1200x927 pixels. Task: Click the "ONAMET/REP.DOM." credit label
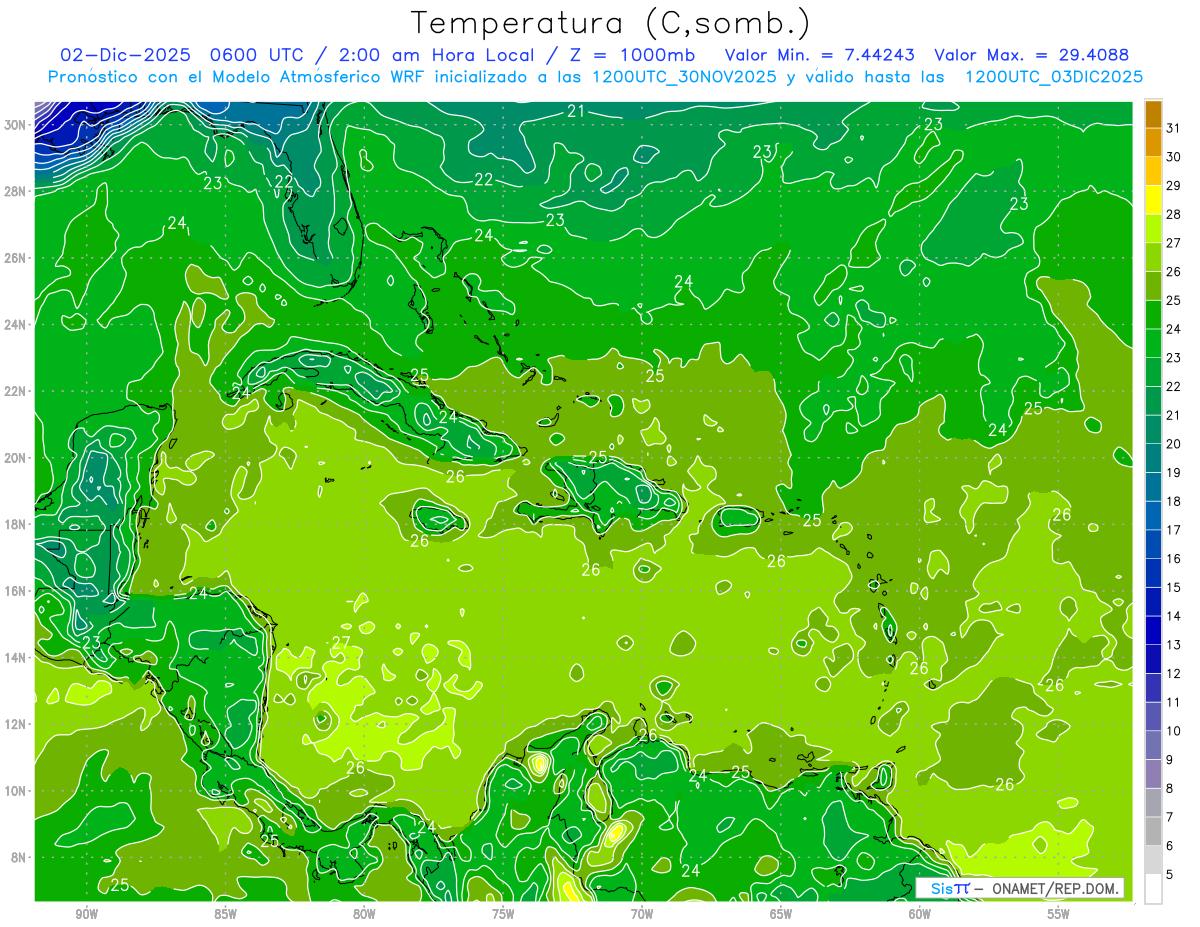point(1056,888)
